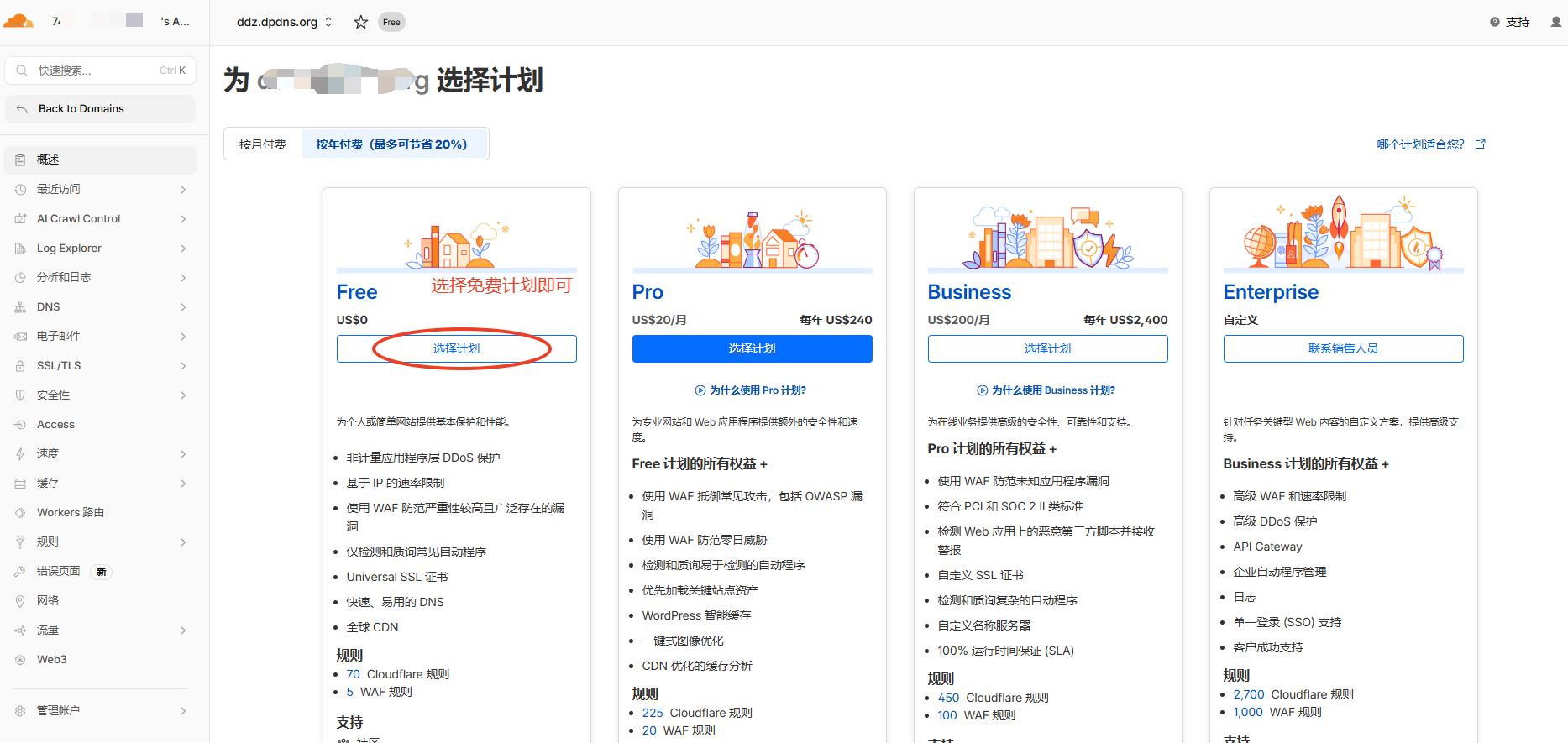Click the Web3 sidebar icon
This screenshot has width=1568, height=743.
click(20, 660)
